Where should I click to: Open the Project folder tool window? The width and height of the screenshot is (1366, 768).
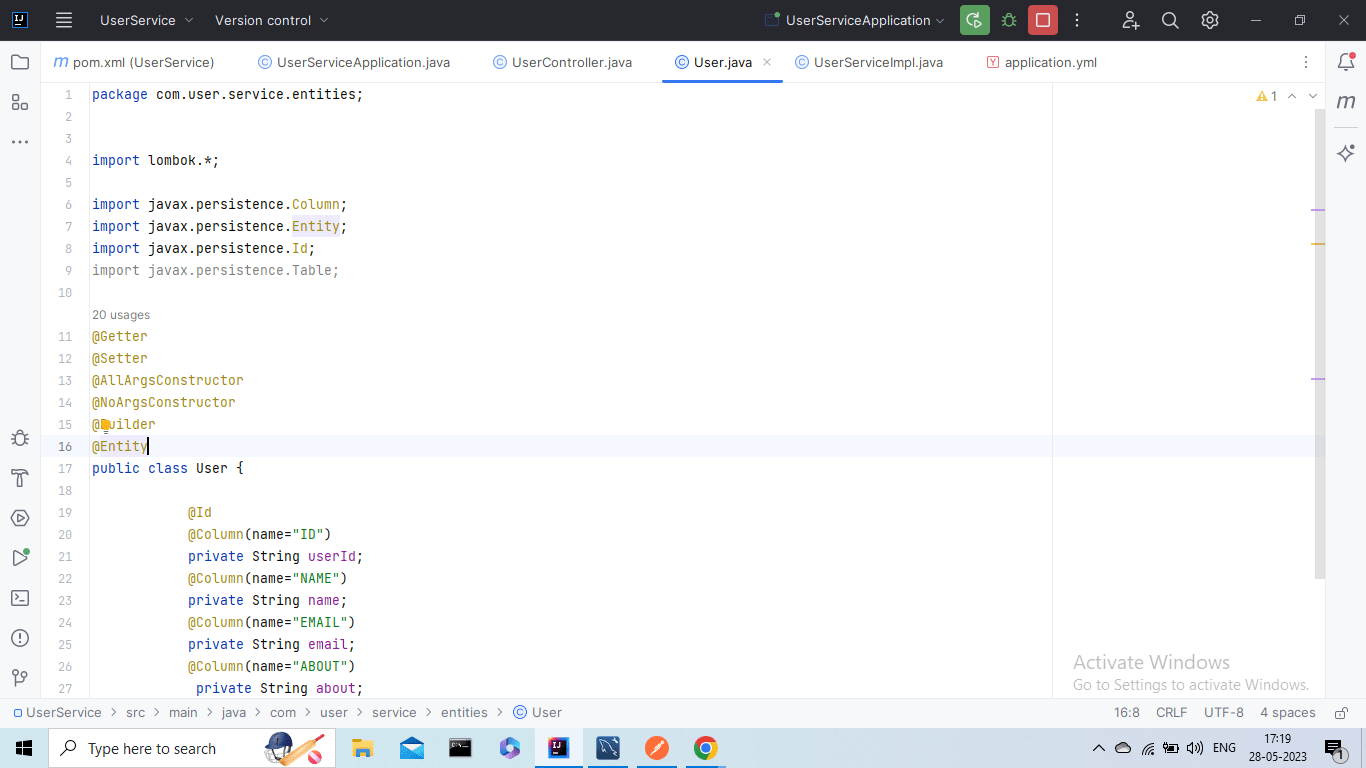(x=19, y=61)
